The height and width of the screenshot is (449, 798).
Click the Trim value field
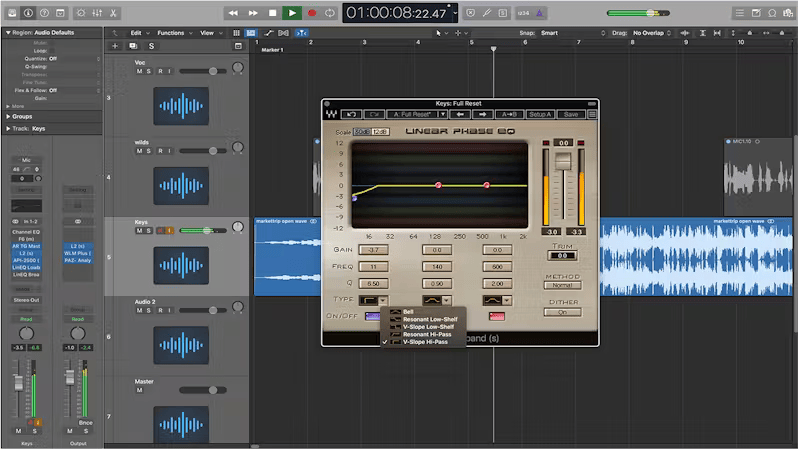click(562, 256)
